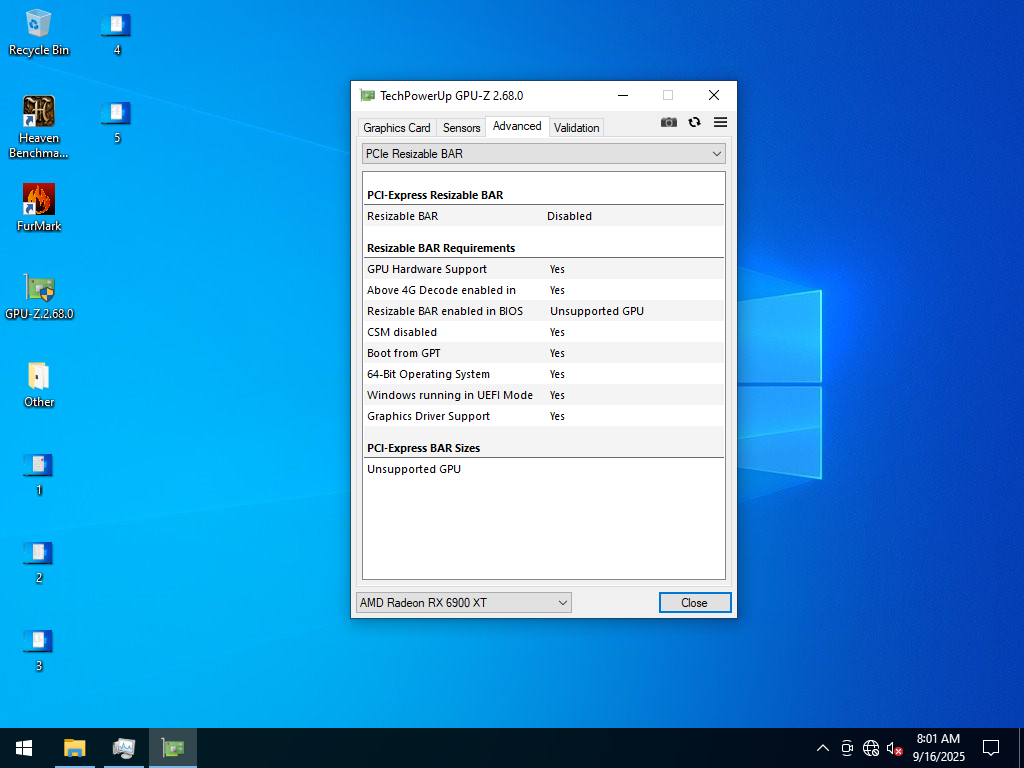
Task: Click the Resizable BAR Requirements heading
Action: point(441,248)
